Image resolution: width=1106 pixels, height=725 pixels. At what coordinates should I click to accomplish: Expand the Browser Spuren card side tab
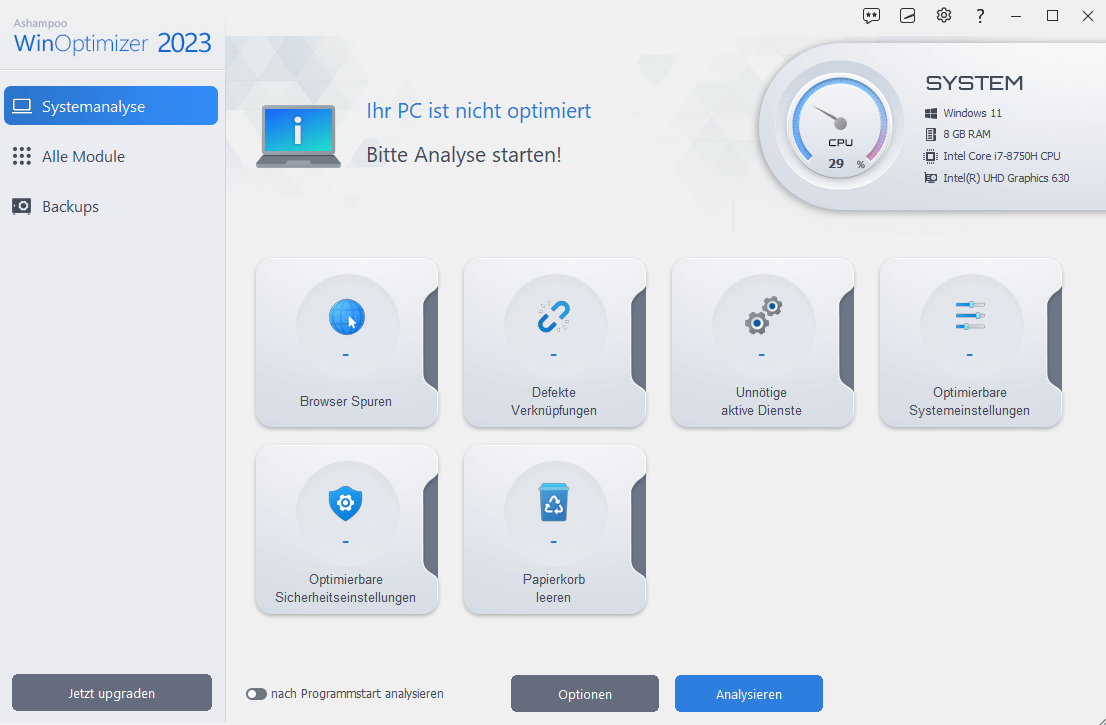click(431, 342)
